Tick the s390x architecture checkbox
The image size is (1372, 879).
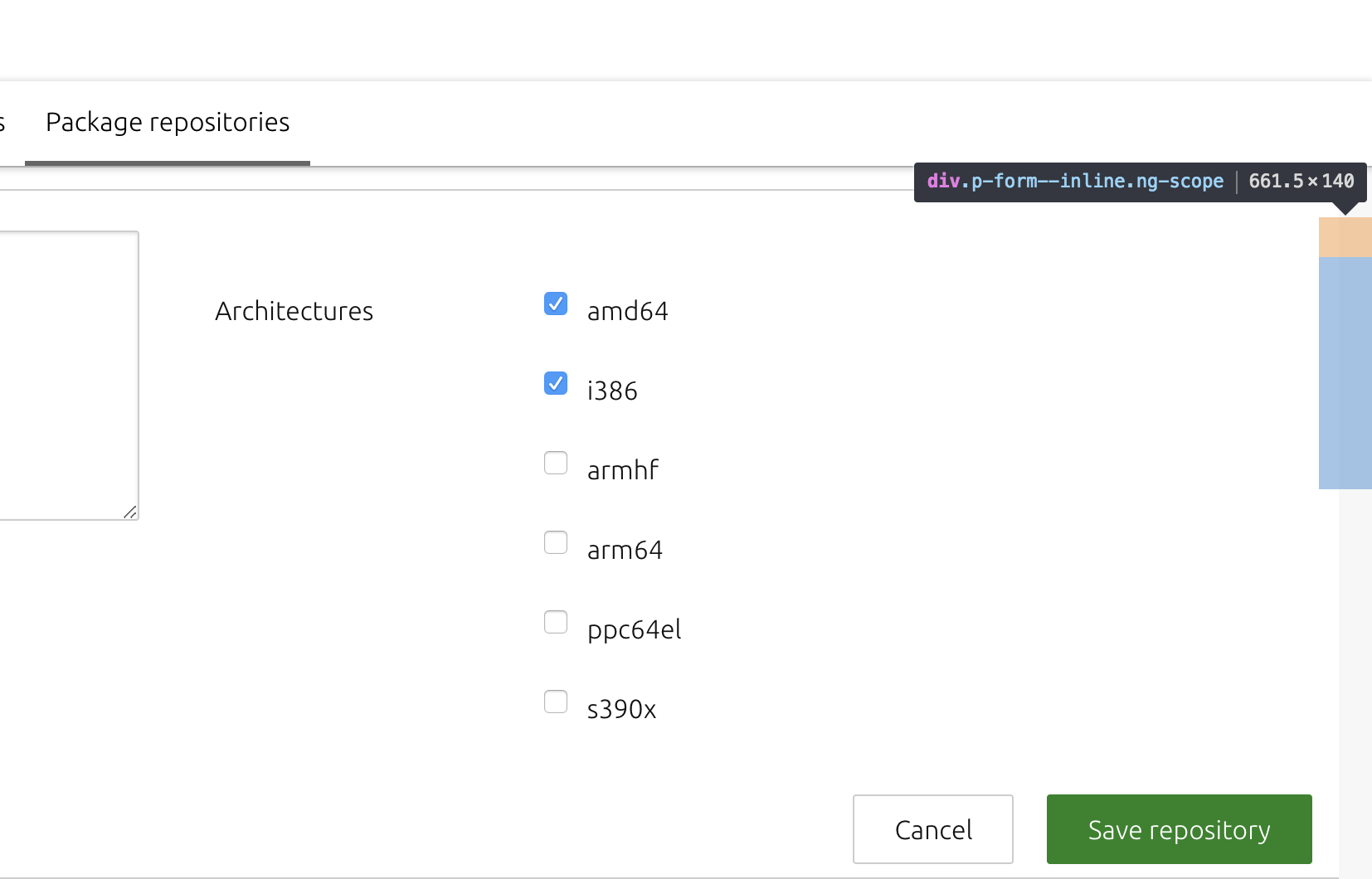tap(556, 702)
